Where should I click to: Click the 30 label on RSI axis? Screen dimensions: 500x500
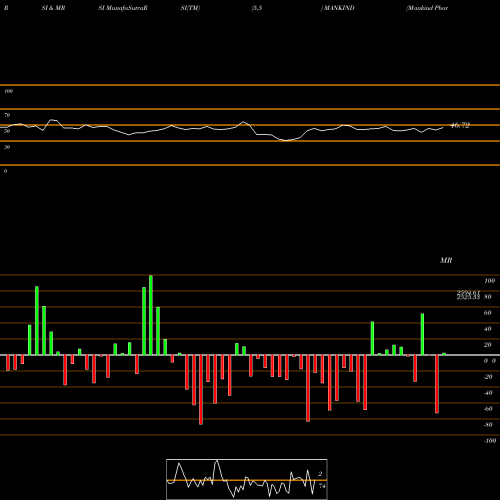[7, 147]
